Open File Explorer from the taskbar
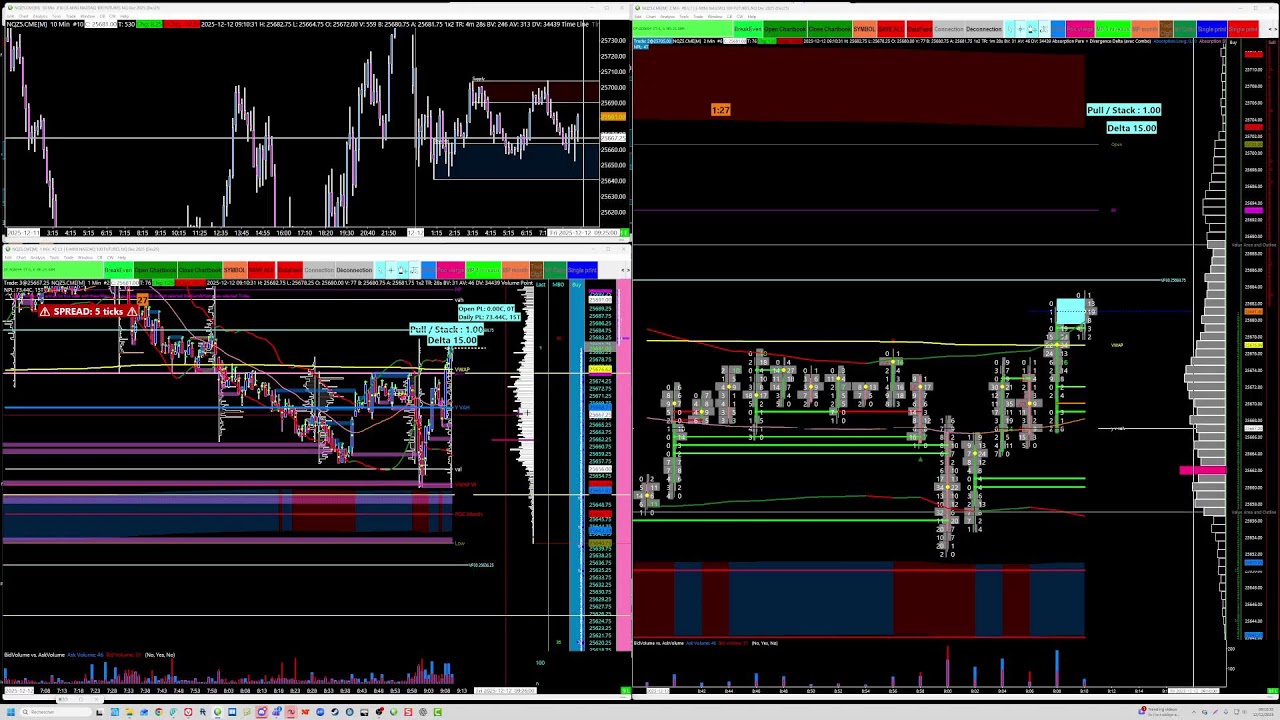1280x720 pixels. (x=129, y=712)
